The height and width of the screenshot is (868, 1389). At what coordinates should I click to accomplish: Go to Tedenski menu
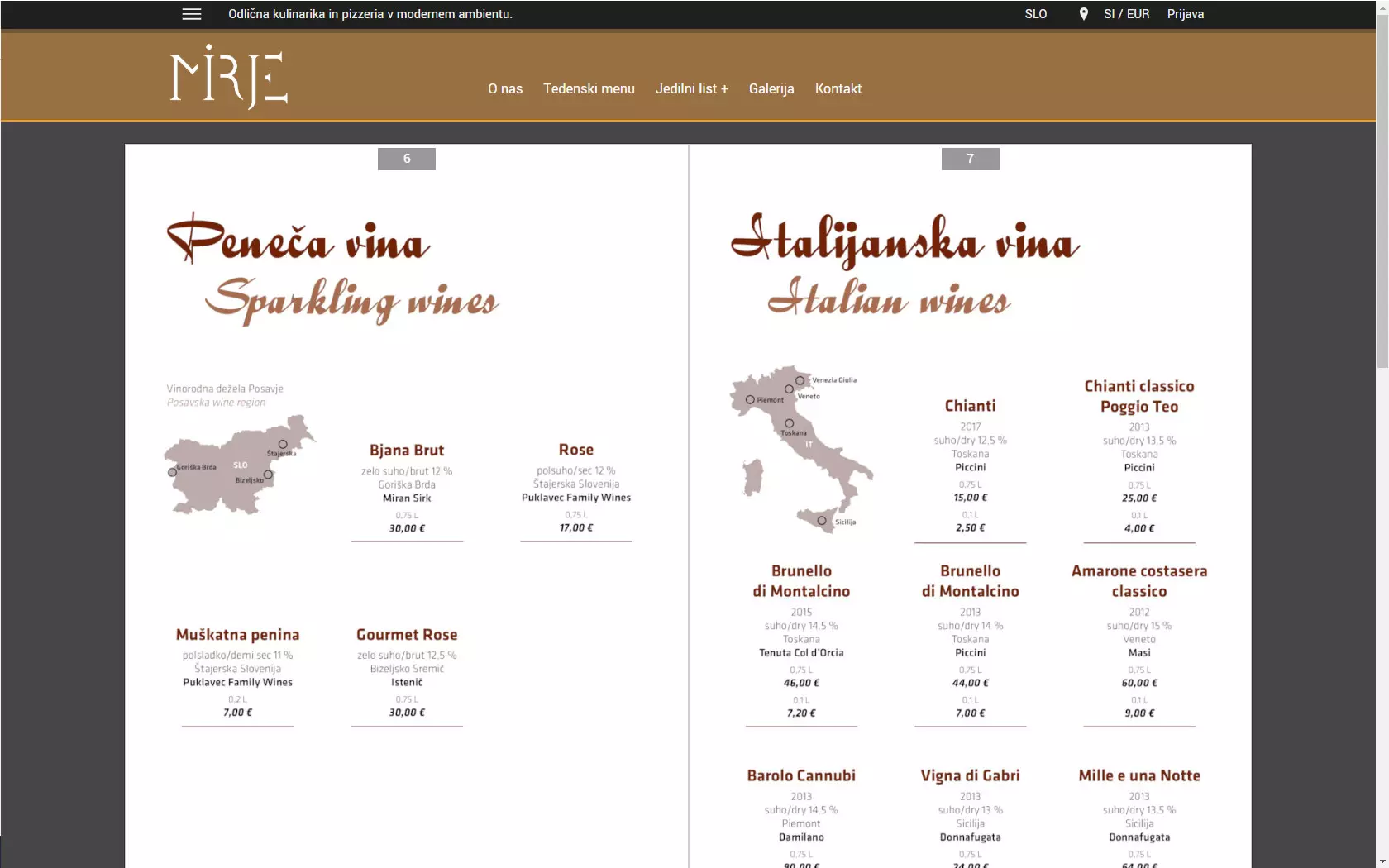589,88
